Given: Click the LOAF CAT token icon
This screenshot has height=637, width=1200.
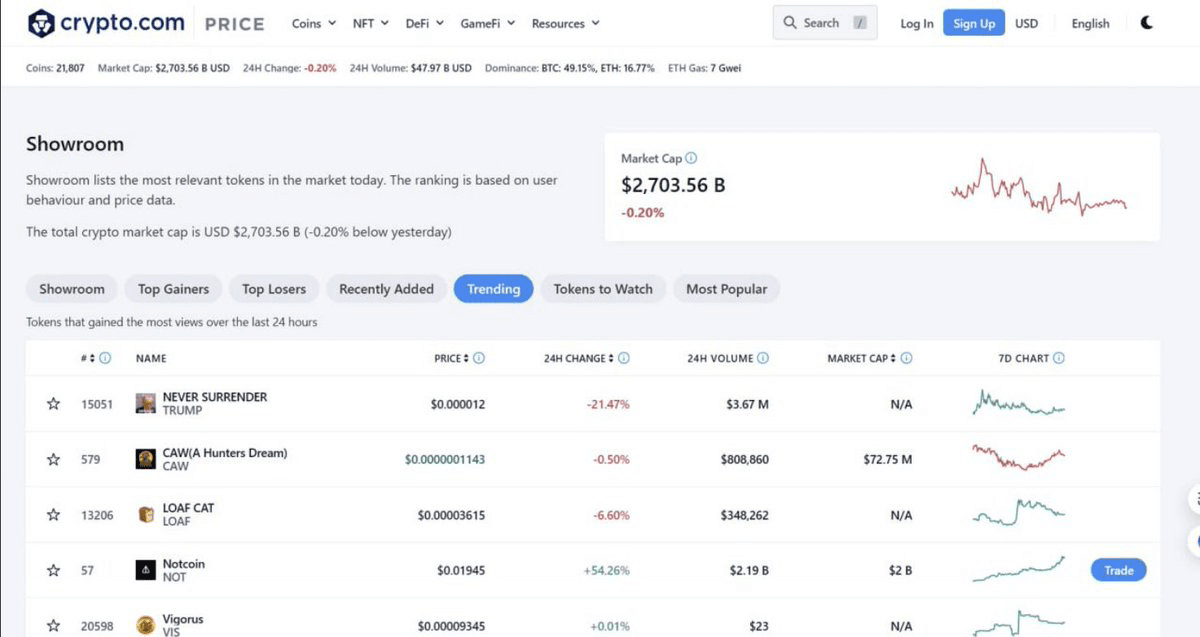Looking at the screenshot, I should (146, 515).
